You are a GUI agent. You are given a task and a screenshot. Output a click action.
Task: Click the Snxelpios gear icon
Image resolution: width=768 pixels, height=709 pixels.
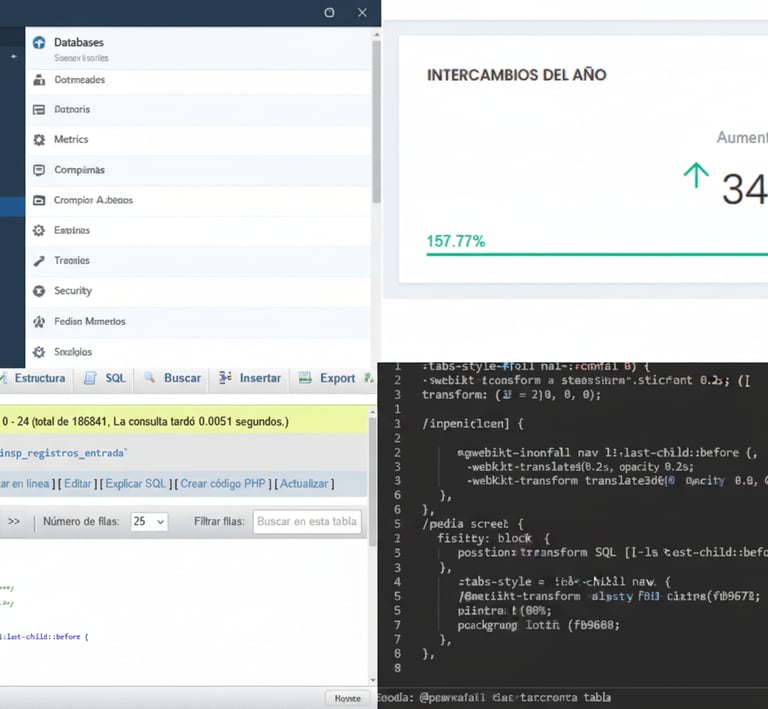(x=39, y=352)
